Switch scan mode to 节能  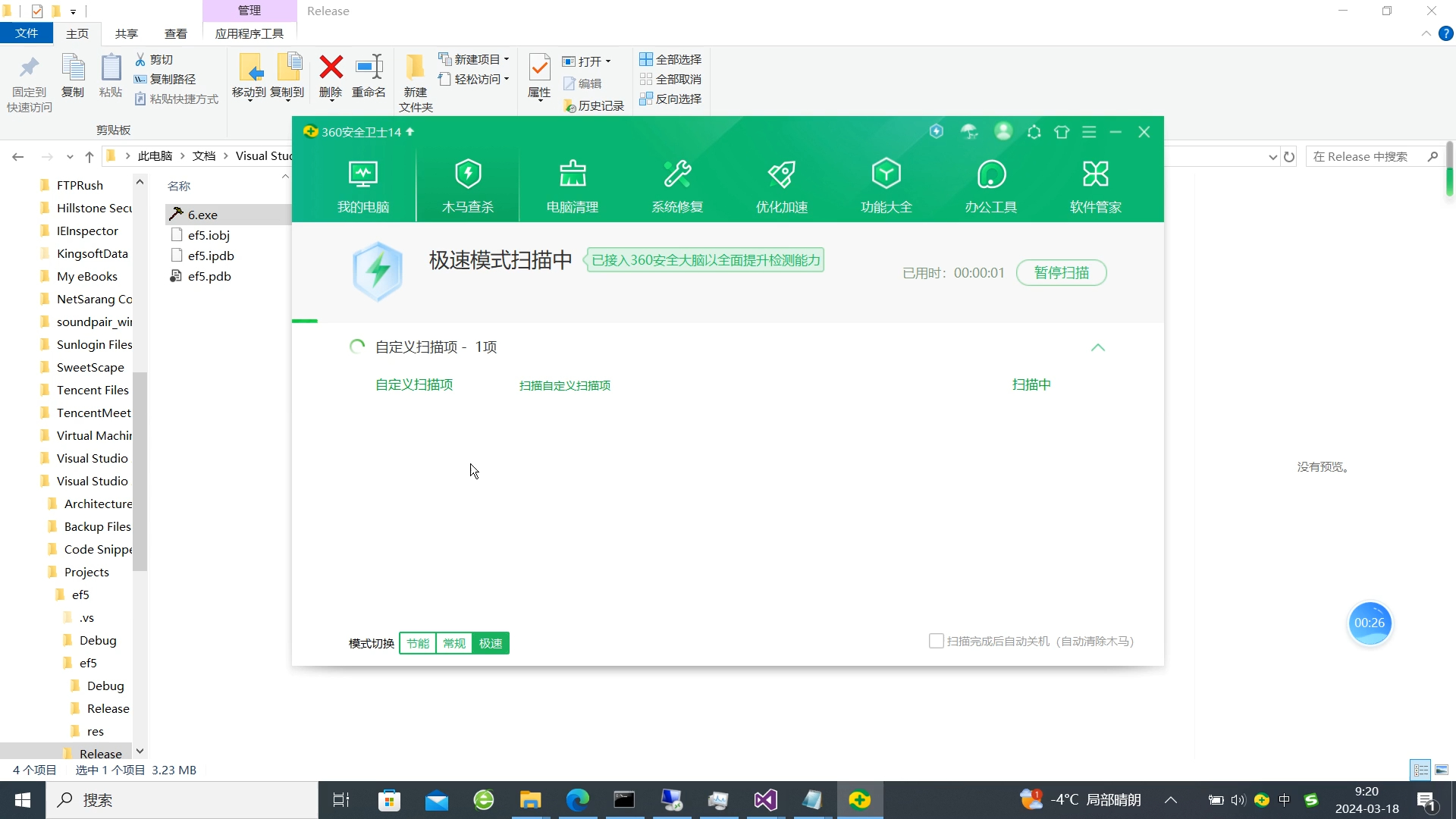(418, 643)
